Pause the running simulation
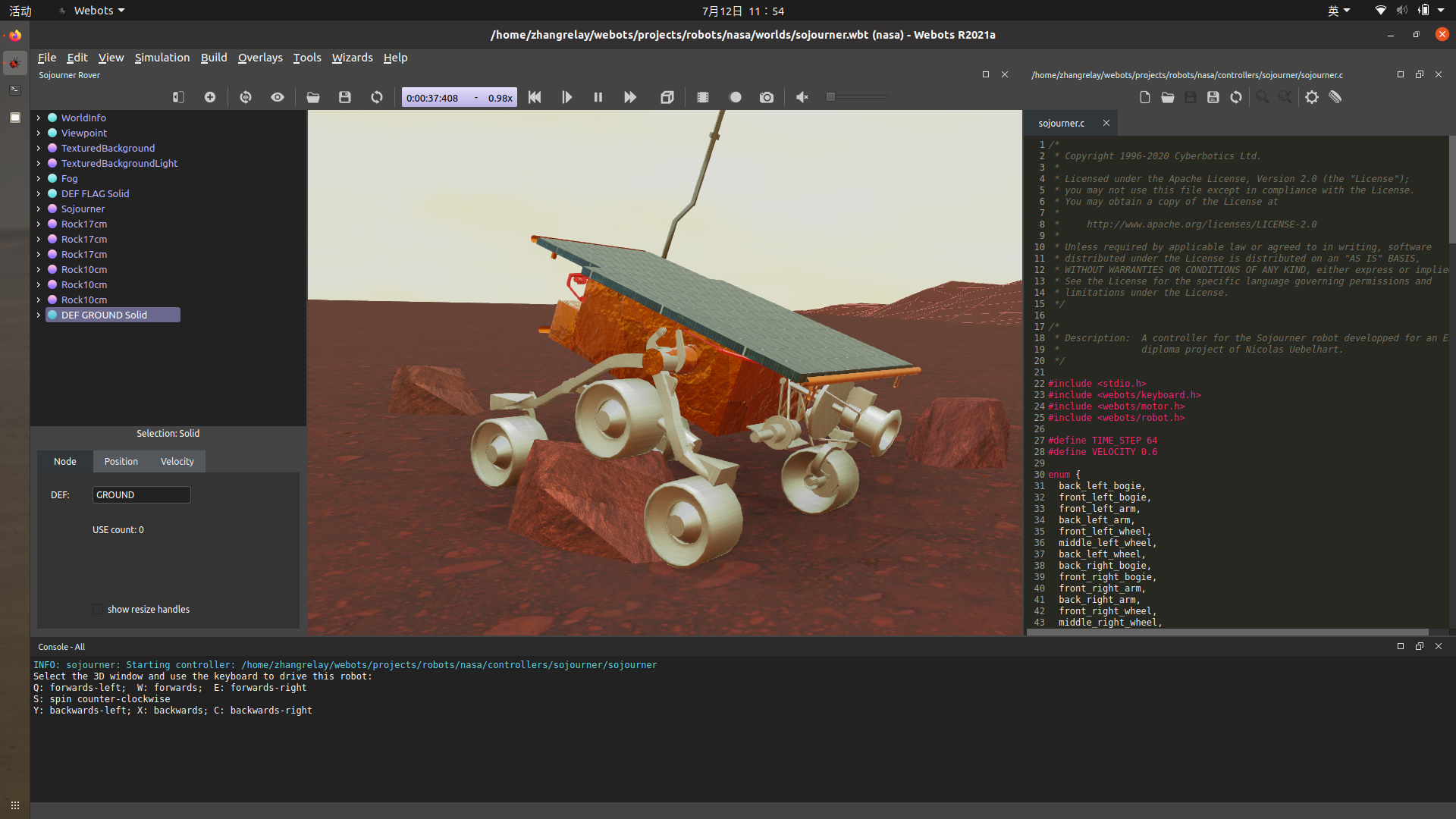1456x819 pixels. (x=598, y=97)
